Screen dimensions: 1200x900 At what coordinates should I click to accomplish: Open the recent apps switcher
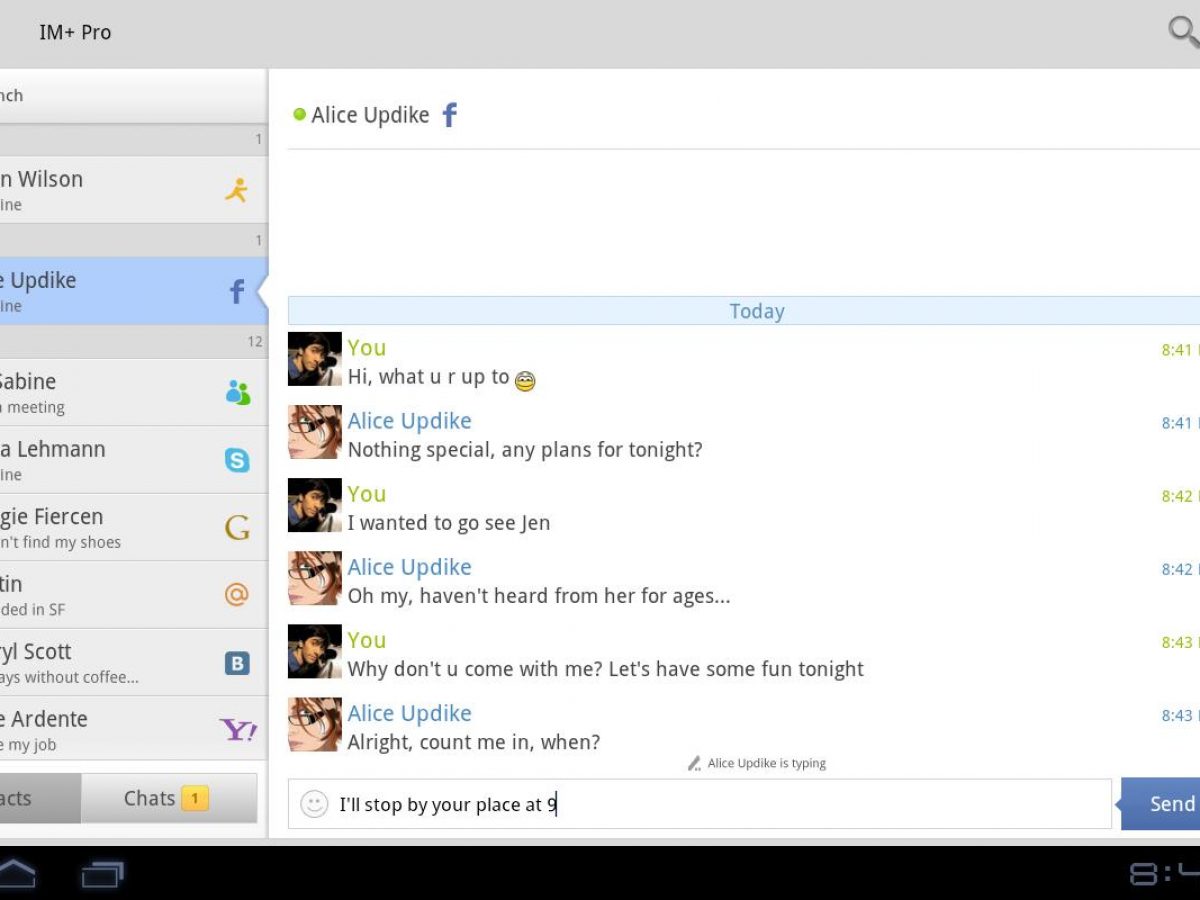[x=102, y=875]
